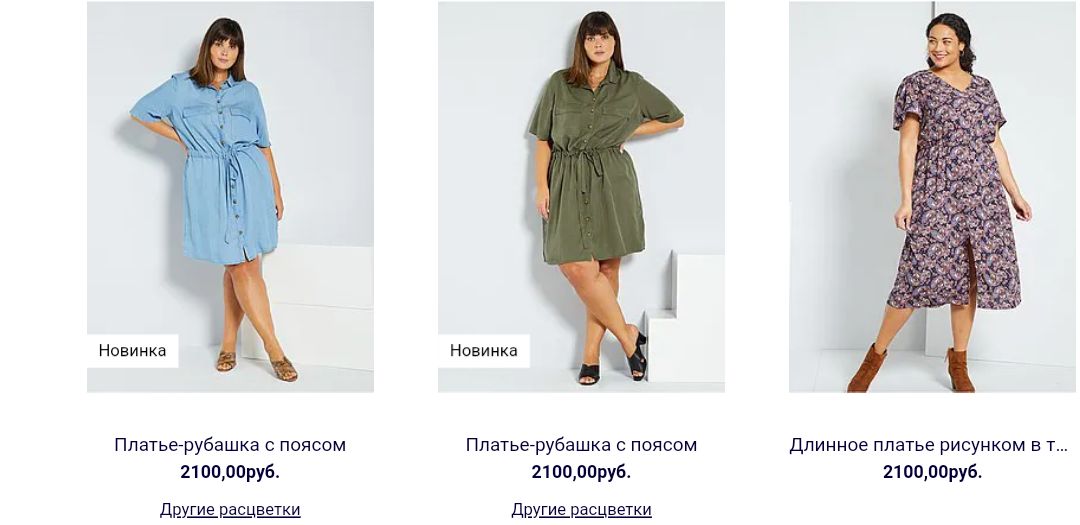Open the khaki green shirt dress photo
The width and height of the screenshot is (1080, 525).
581,197
